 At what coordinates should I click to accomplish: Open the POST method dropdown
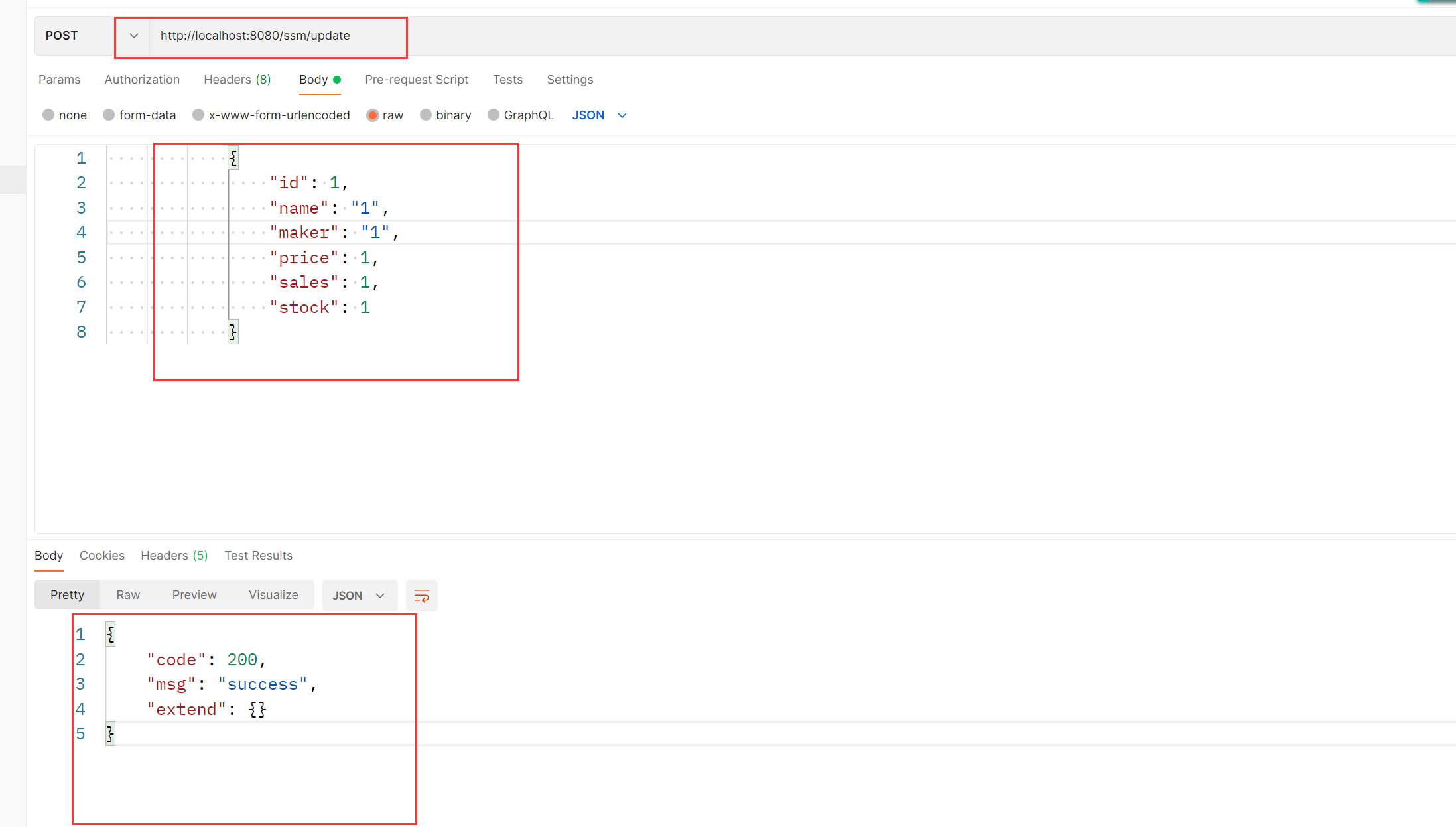click(x=92, y=36)
